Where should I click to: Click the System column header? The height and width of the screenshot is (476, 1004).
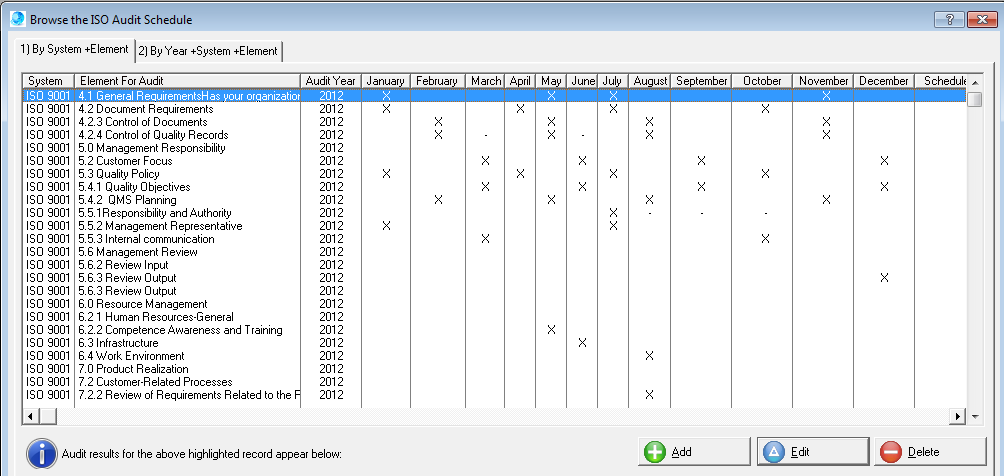click(x=47, y=81)
